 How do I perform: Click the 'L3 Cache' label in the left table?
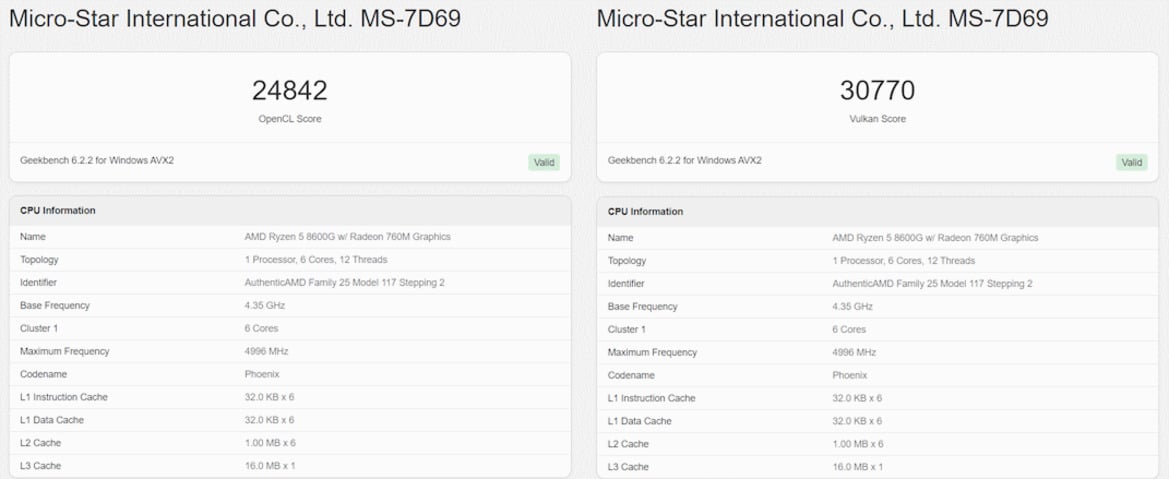[x=40, y=466]
